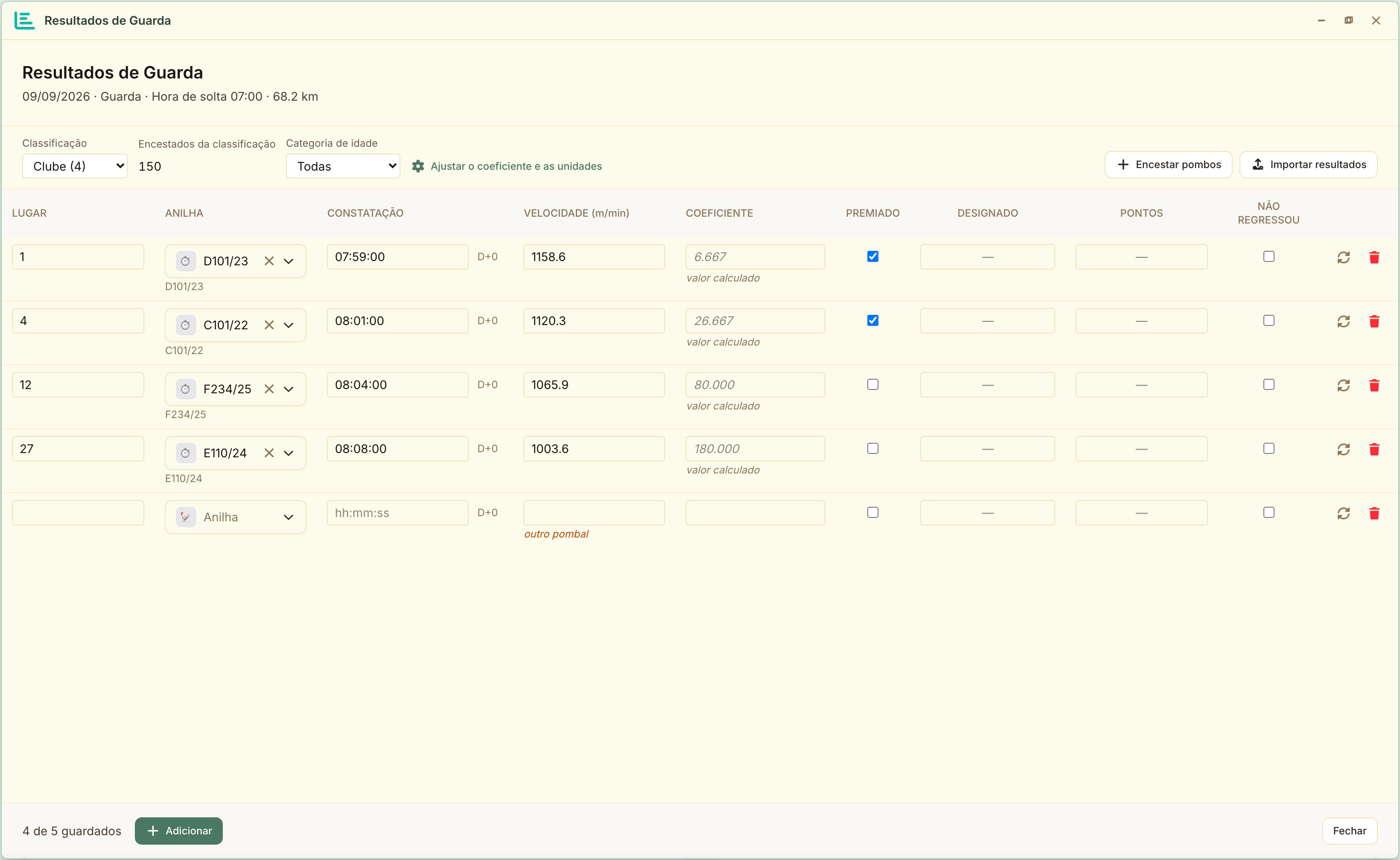Click the Lugar field showing 27

78,449
